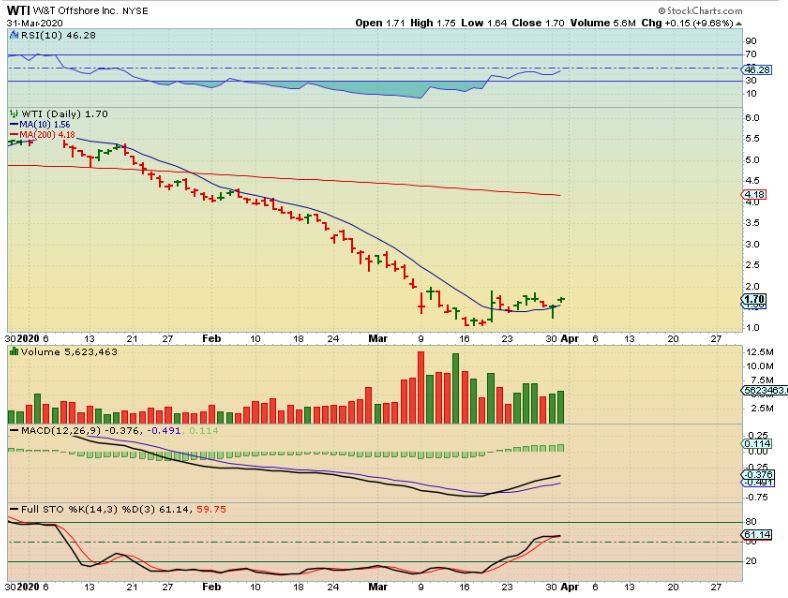This screenshot has width=788, height=598.
Task: Click the 61.14 stochastic axis tag
Action: [757, 535]
